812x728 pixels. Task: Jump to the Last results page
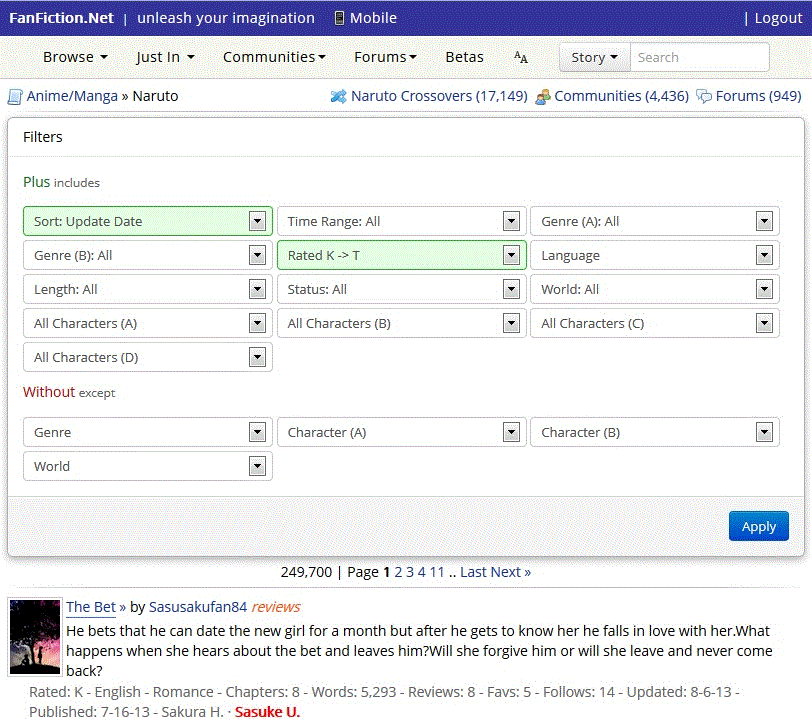coord(473,572)
